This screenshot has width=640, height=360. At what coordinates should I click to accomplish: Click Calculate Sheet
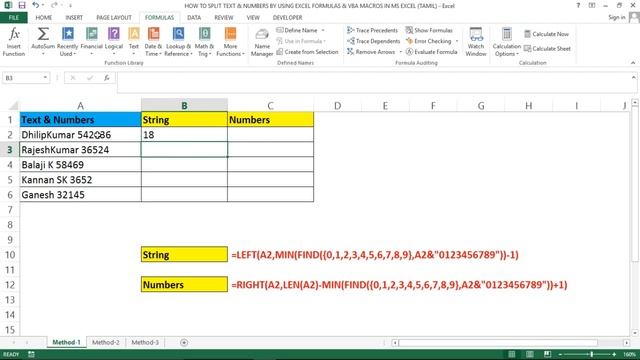547,49
